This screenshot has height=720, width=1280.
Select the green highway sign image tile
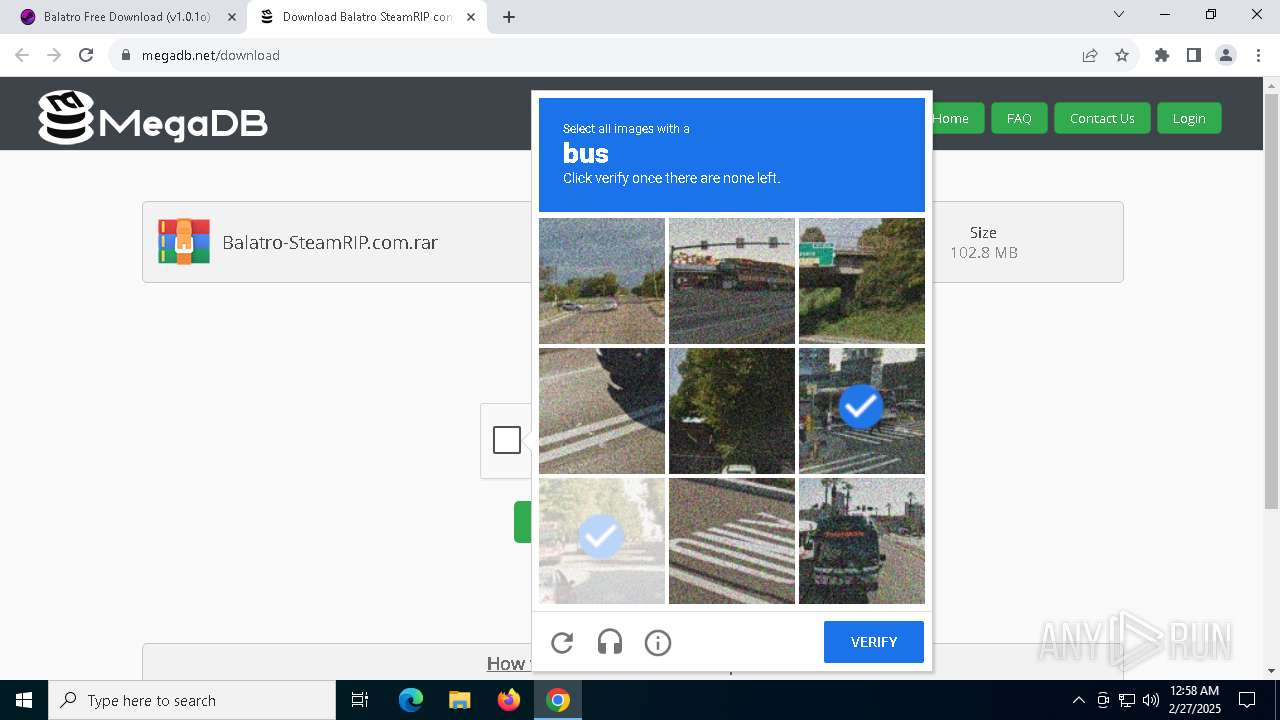(x=862, y=281)
